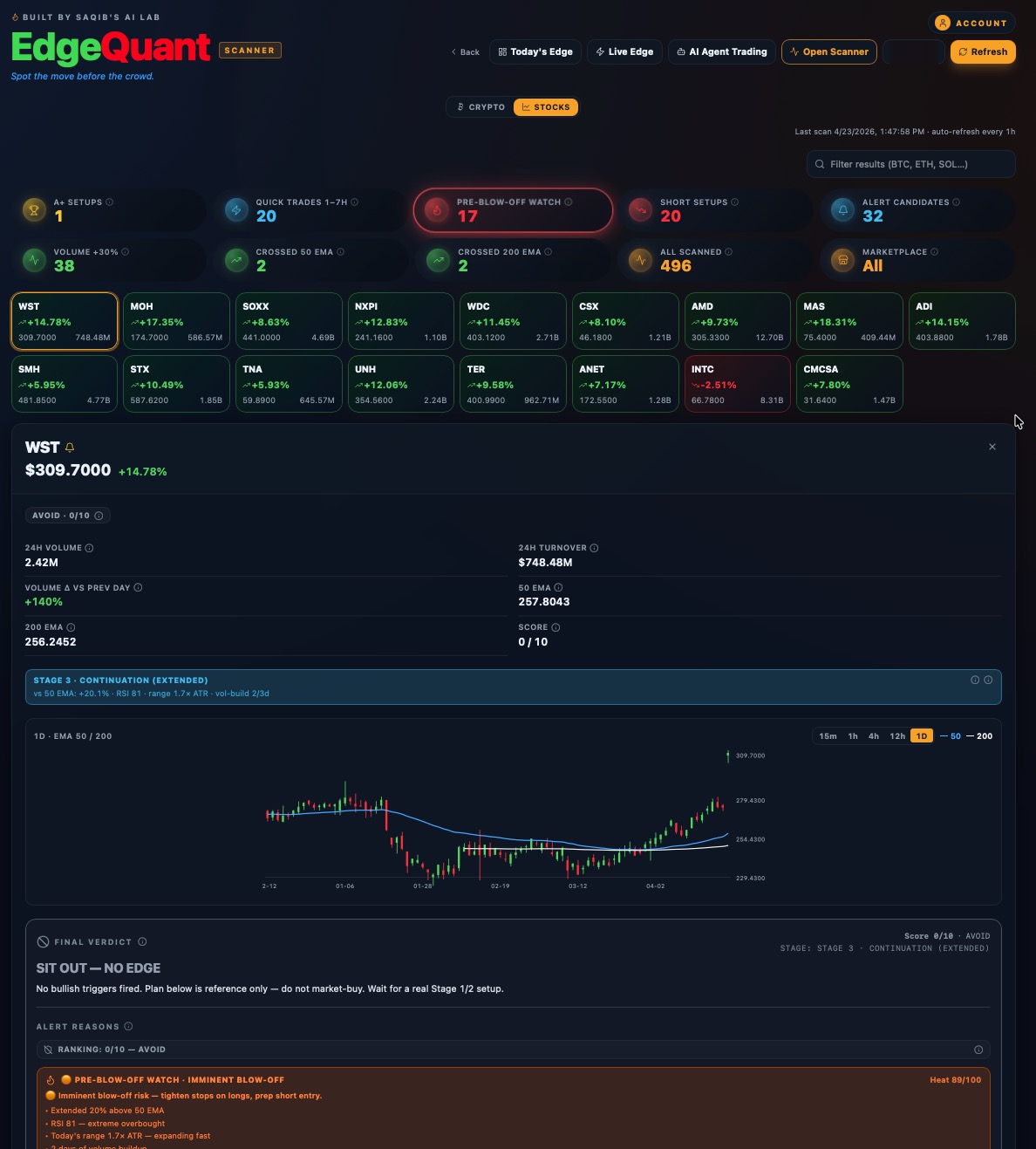The width and height of the screenshot is (1036, 1149).
Task: Click the A+ Setups trophy icon
Action: click(33, 209)
